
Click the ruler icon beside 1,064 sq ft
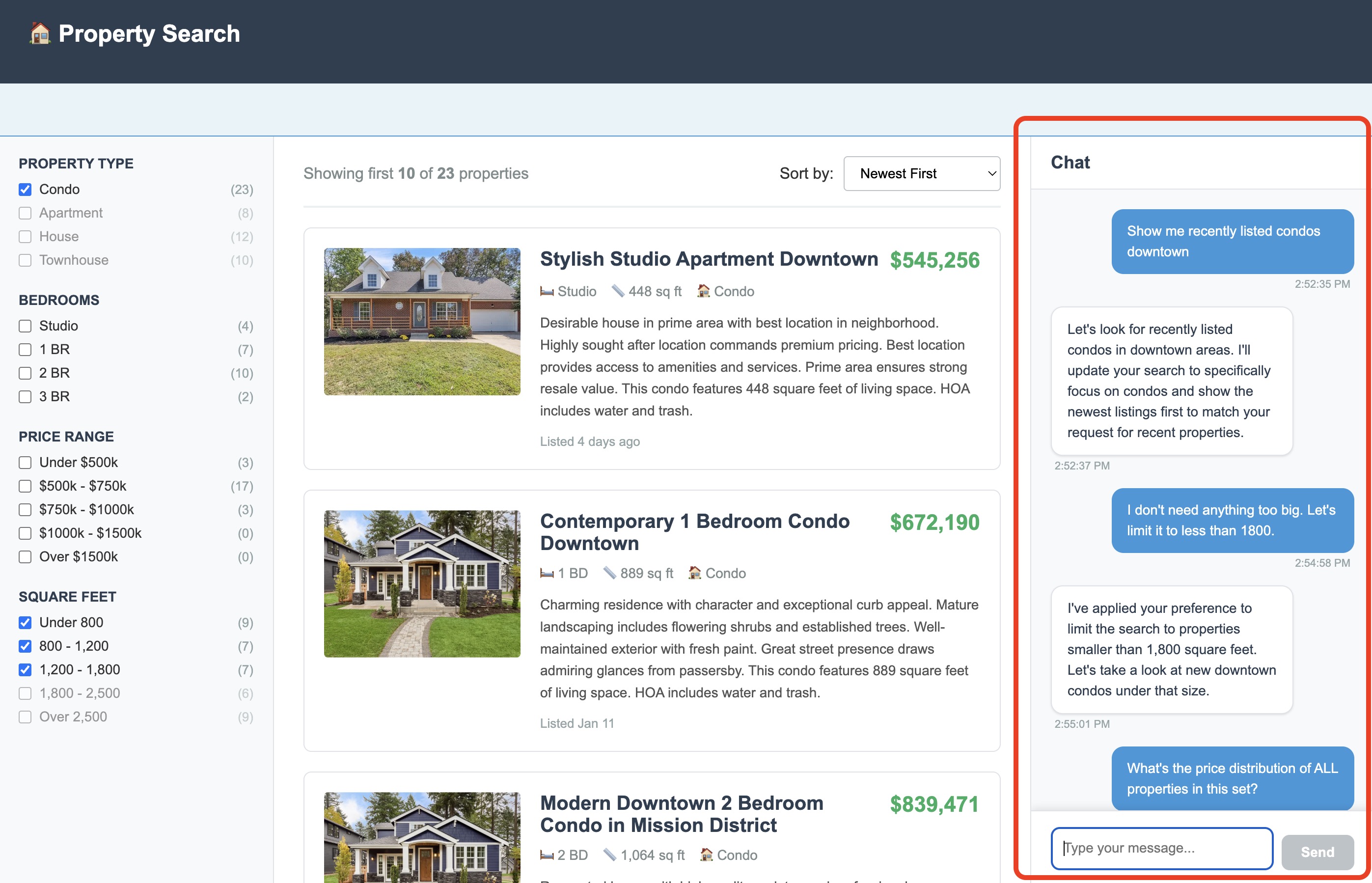click(x=609, y=855)
